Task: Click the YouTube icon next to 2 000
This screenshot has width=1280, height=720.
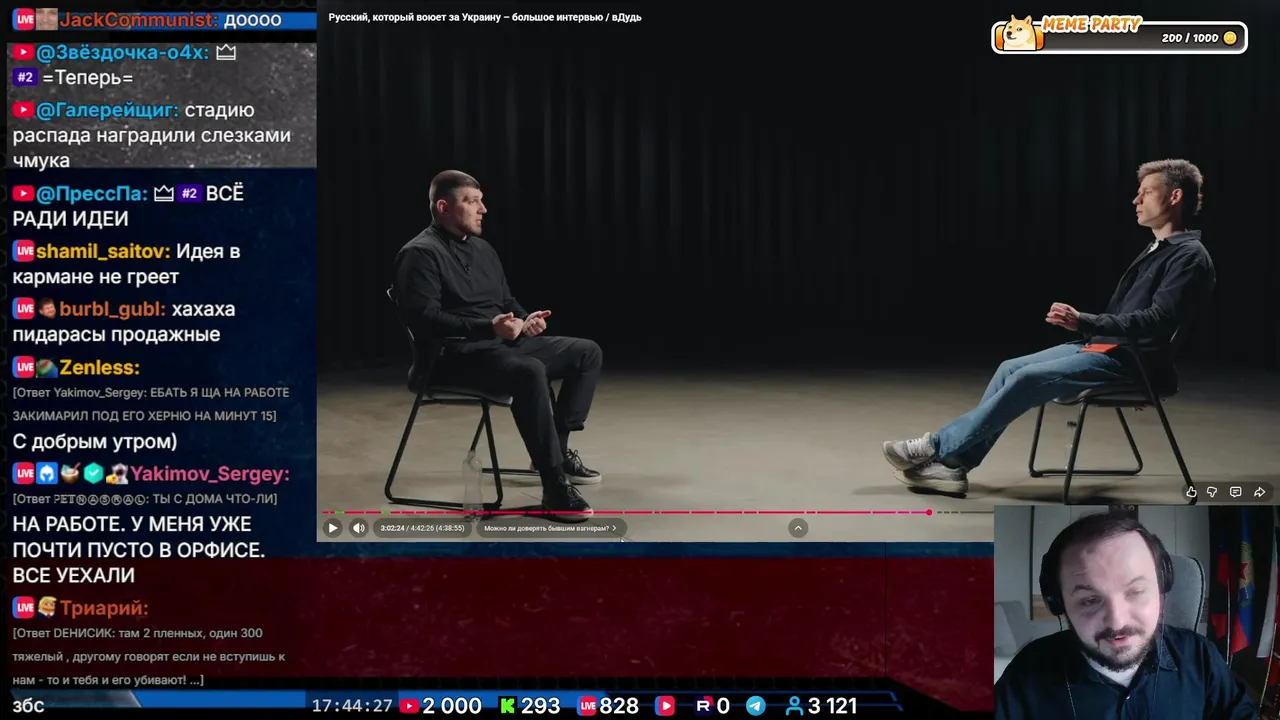Action: (x=409, y=706)
